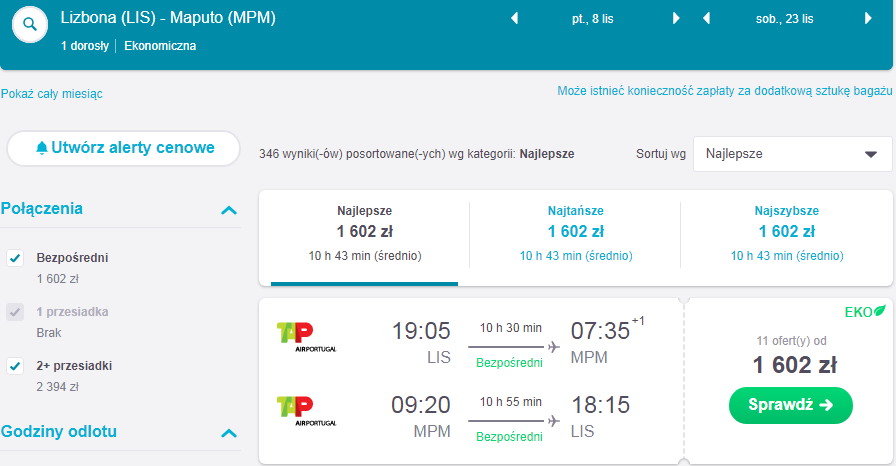Screen dimensions: 896x466
Task: Toggle the 1 przesiadka checkbox
Action: (x=15, y=312)
